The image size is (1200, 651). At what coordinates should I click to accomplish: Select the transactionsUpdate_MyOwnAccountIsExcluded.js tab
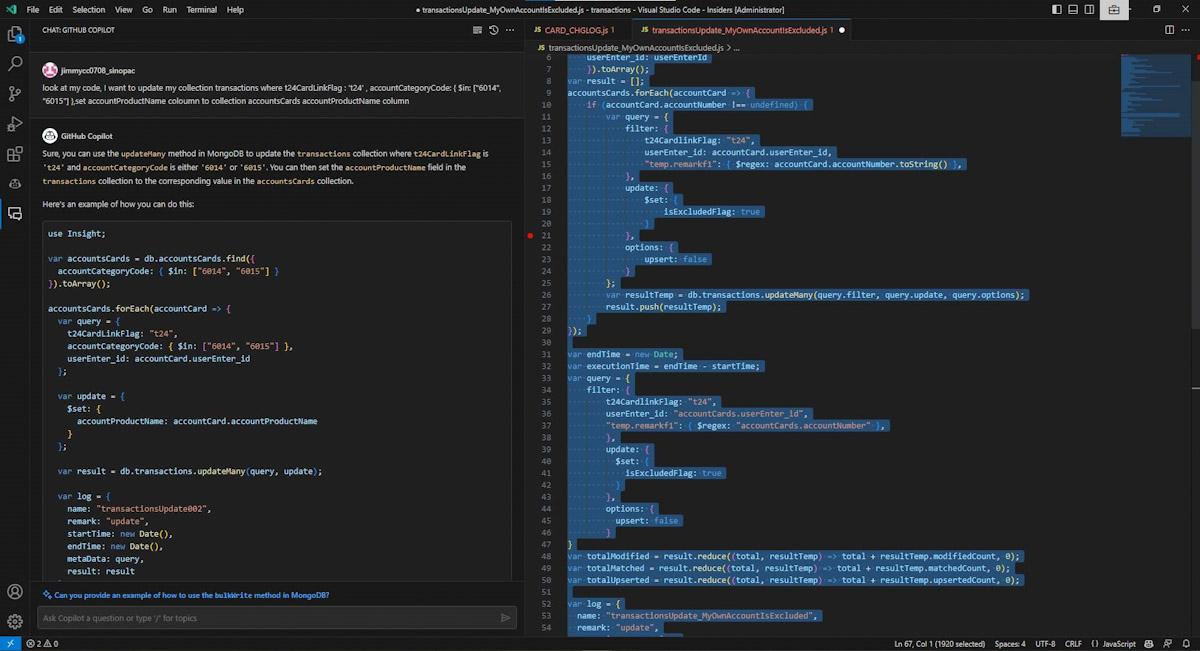742,30
